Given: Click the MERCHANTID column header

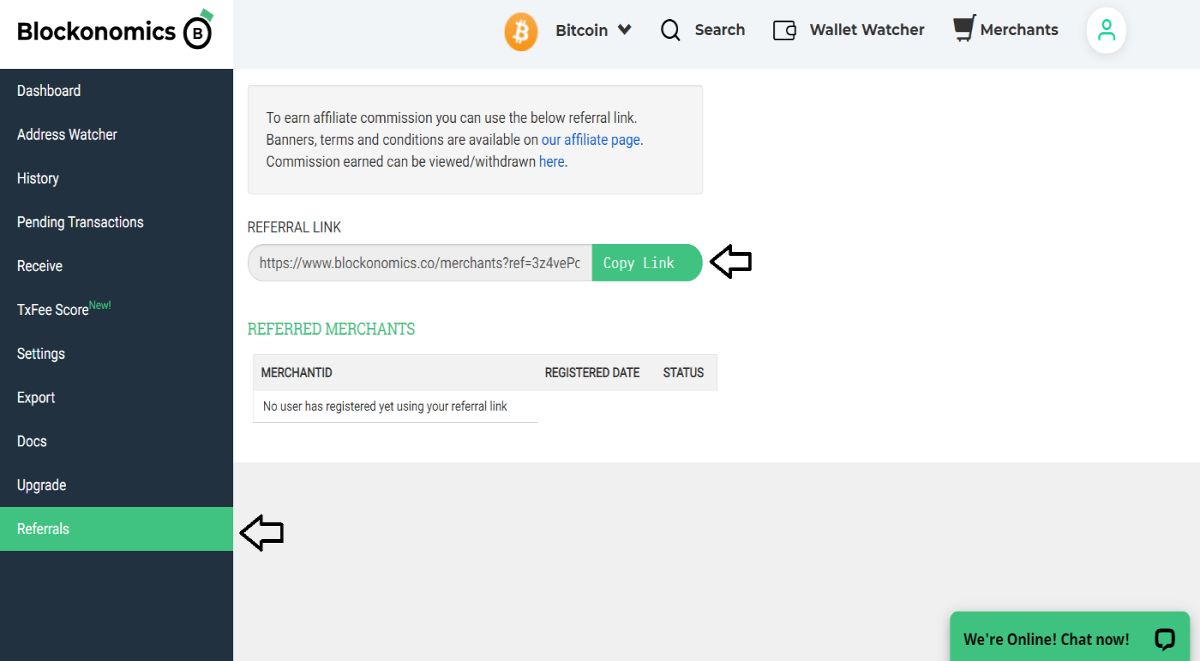Looking at the screenshot, I should [x=296, y=373].
